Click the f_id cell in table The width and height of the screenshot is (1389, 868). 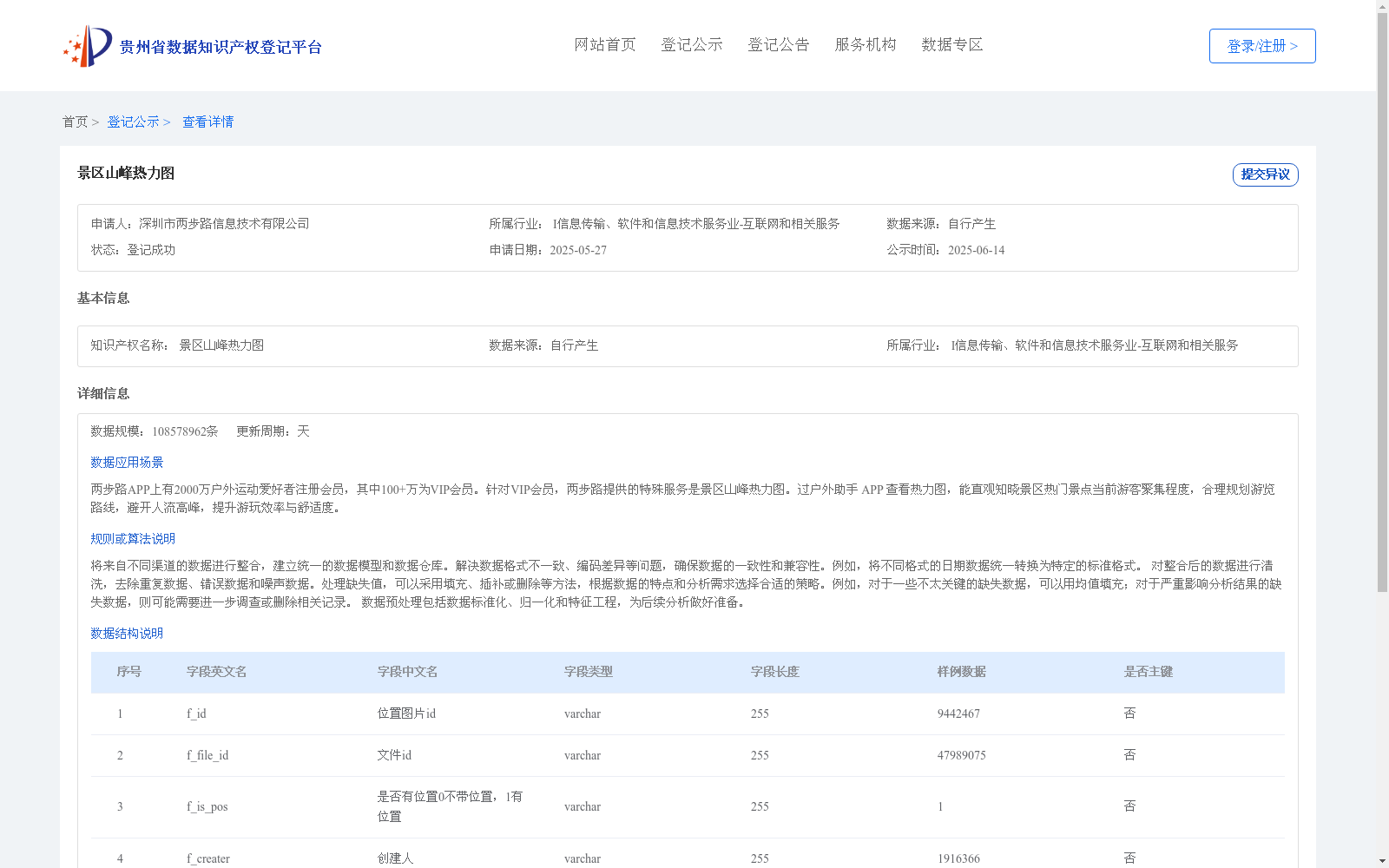point(196,713)
